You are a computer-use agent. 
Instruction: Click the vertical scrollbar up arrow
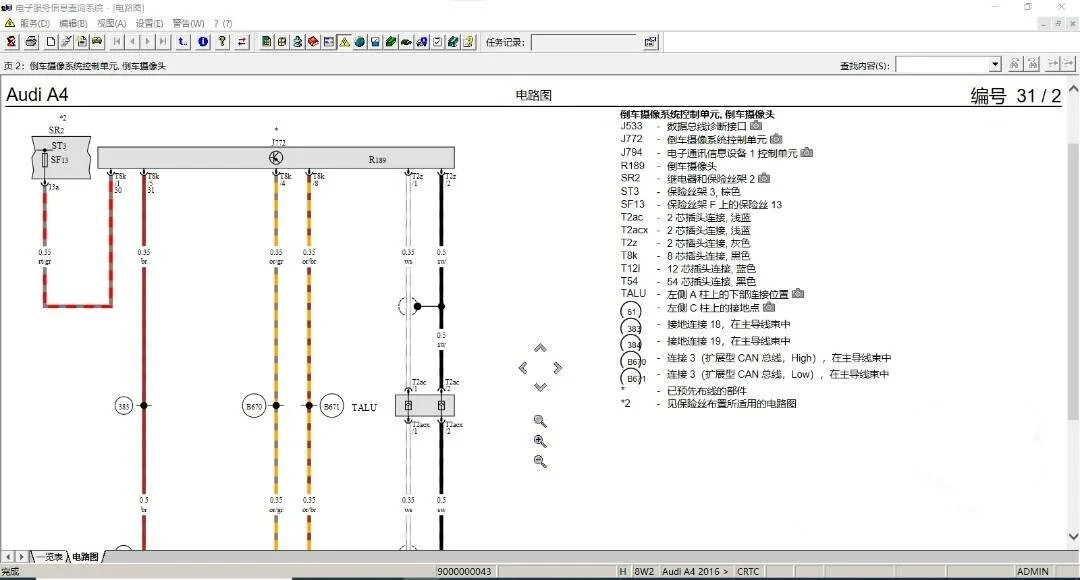1073,90
